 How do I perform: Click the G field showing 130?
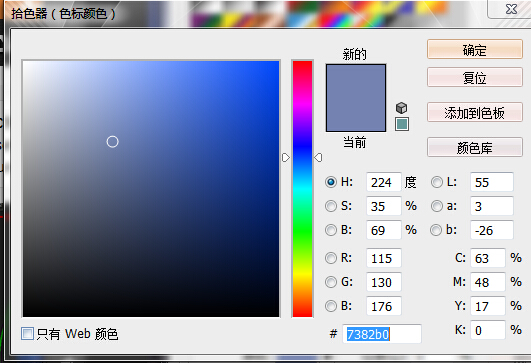point(384,282)
